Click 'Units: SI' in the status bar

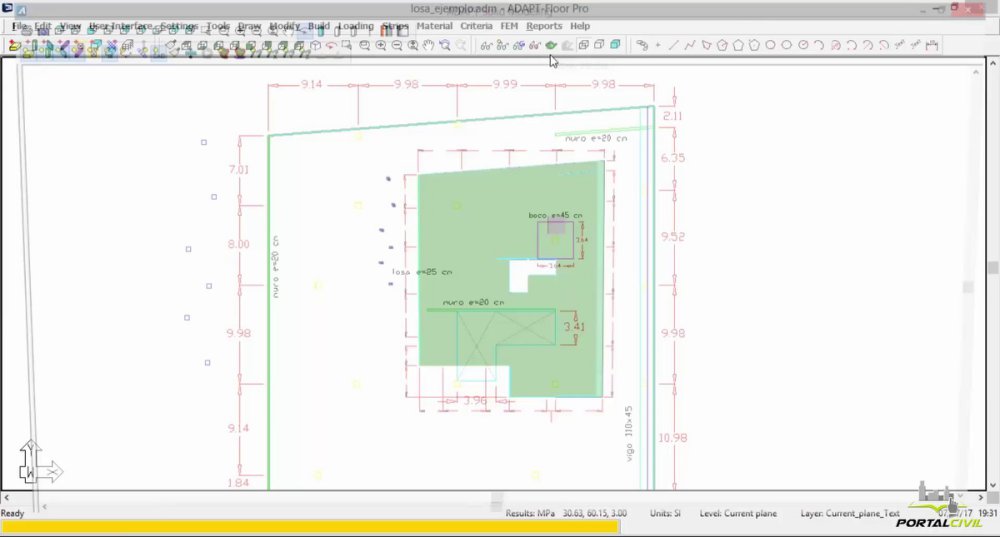[x=665, y=513]
